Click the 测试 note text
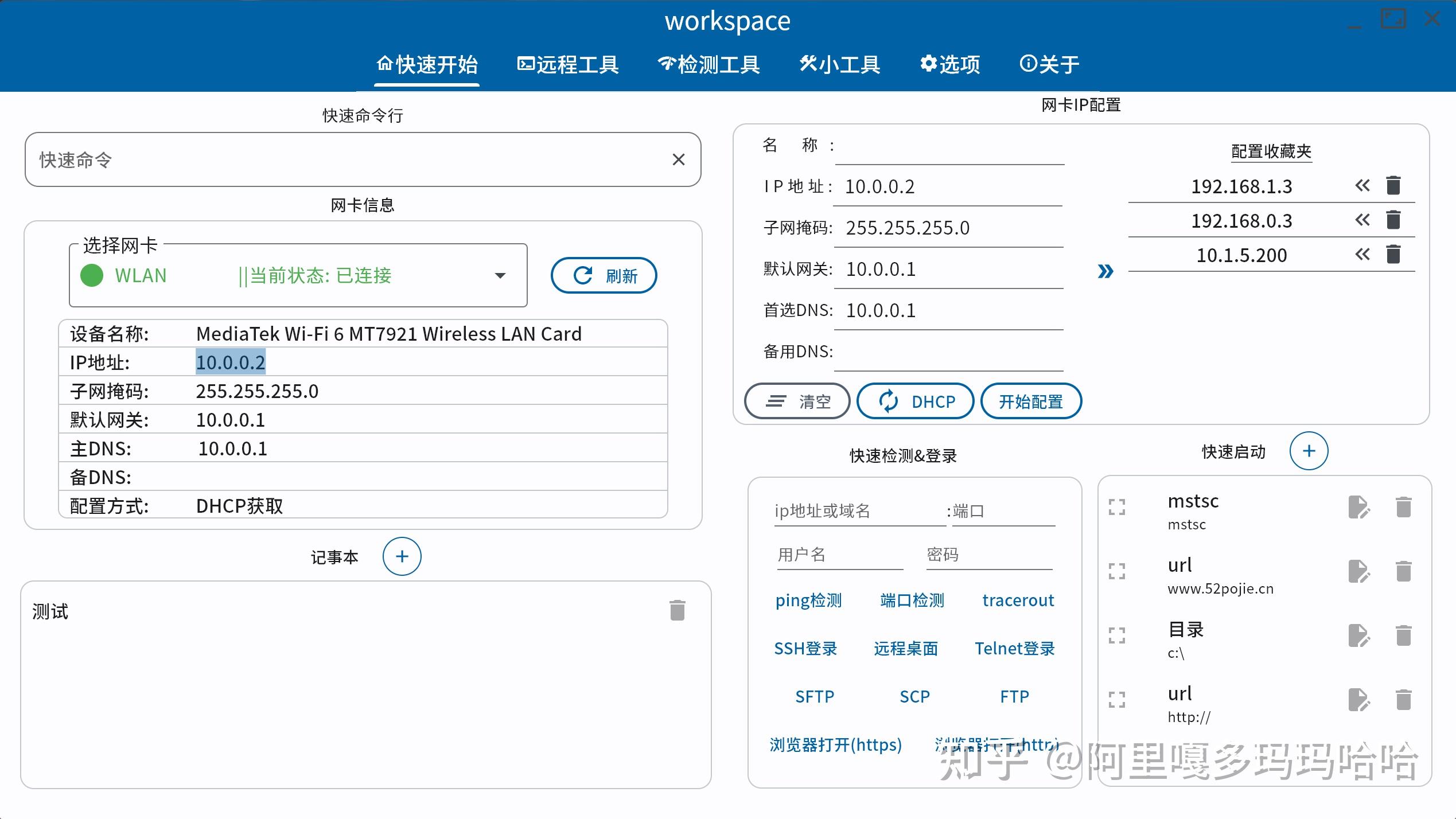 point(50,611)
